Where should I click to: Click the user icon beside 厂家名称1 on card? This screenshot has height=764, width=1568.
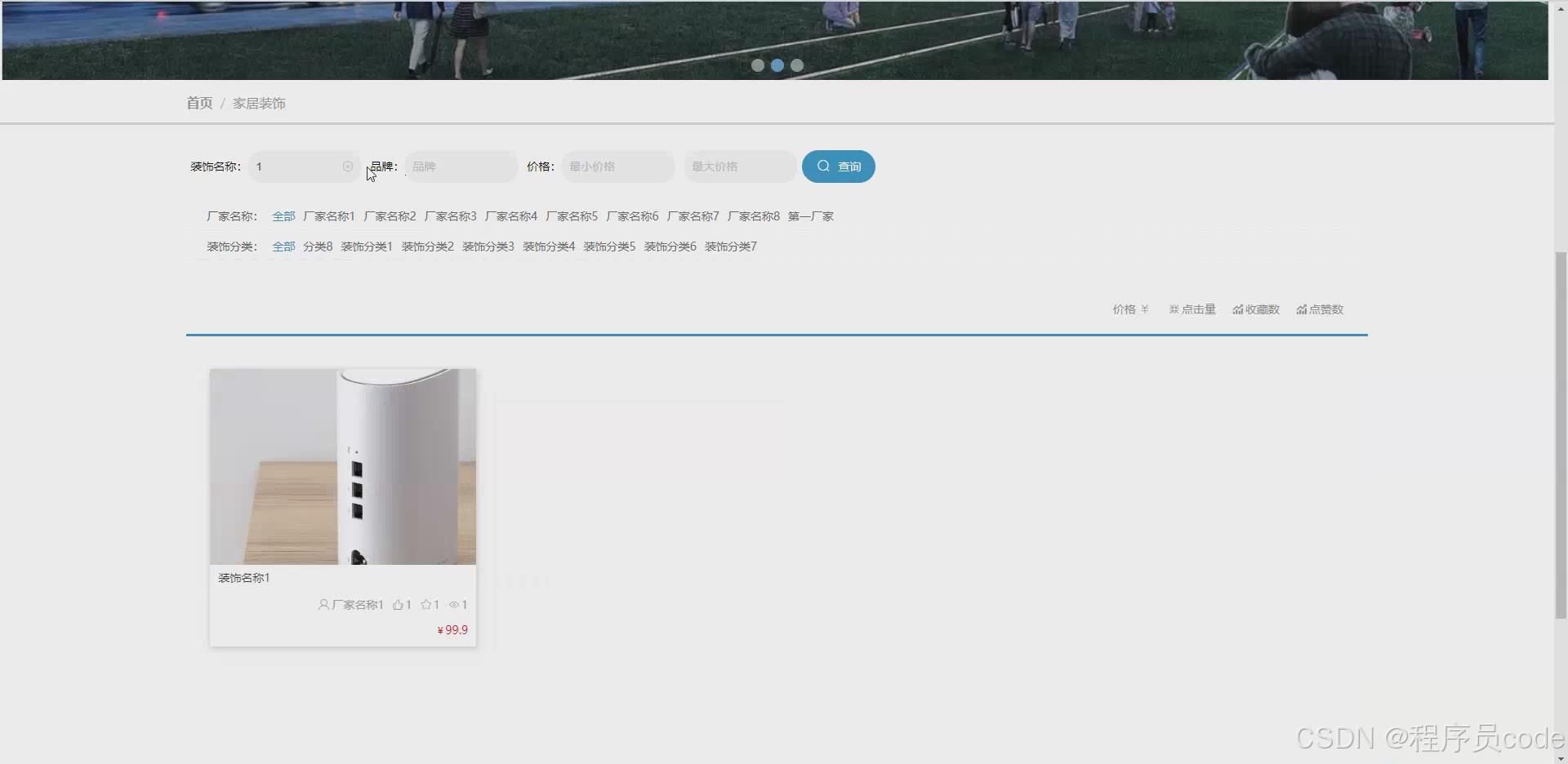click(323, 605)
